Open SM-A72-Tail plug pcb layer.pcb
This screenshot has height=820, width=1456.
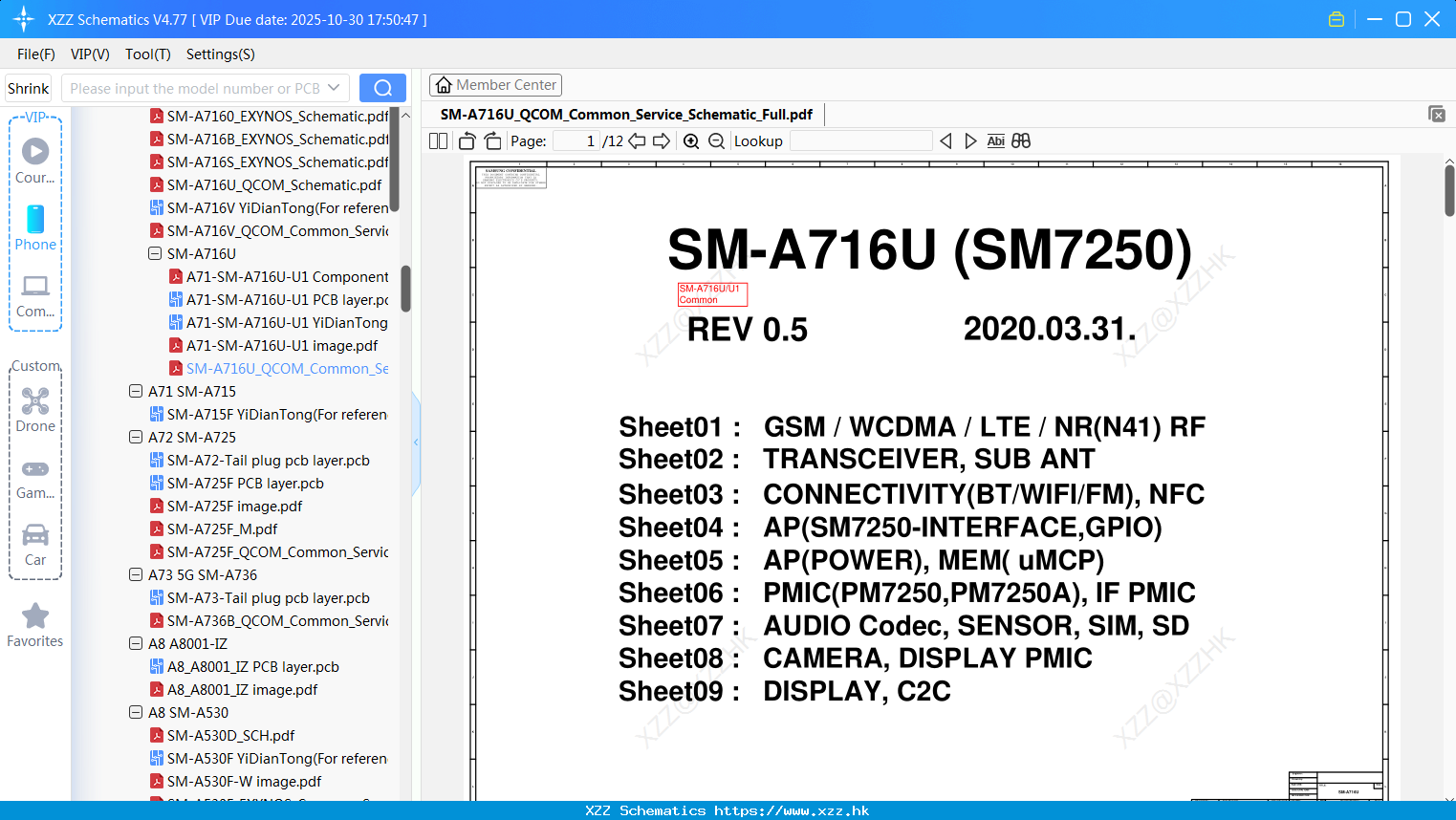(260, 460)
